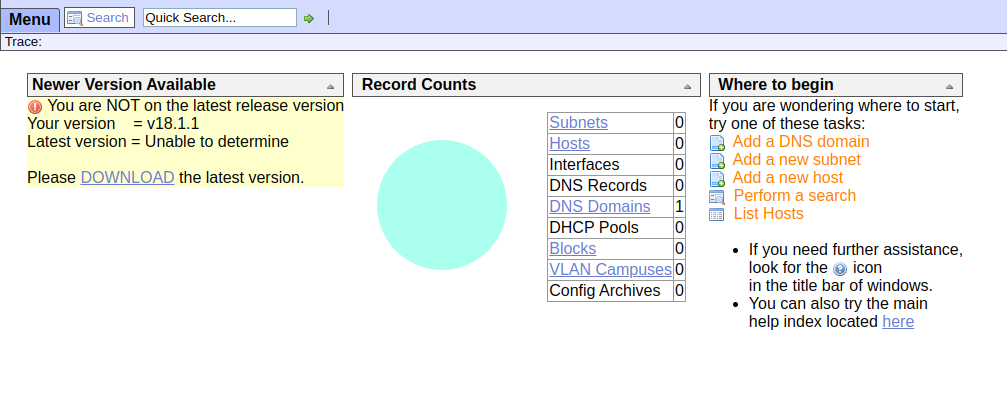
Task: Collapse the Record Counts panel
Action: [687, 87]
